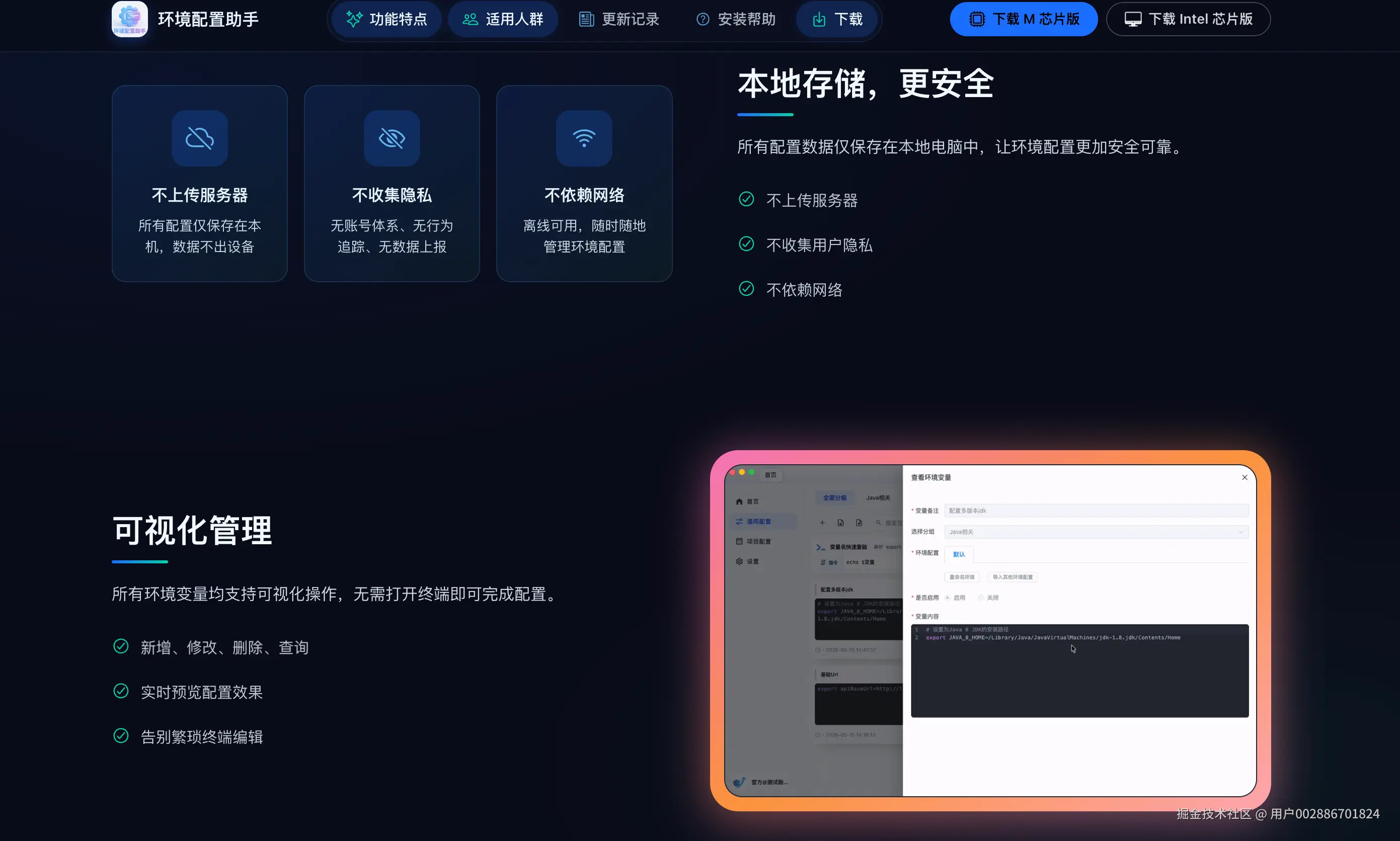Click the demo app screenshot thumbnail
This screenshot has width=1400, height=841.
tap(990, 631)
